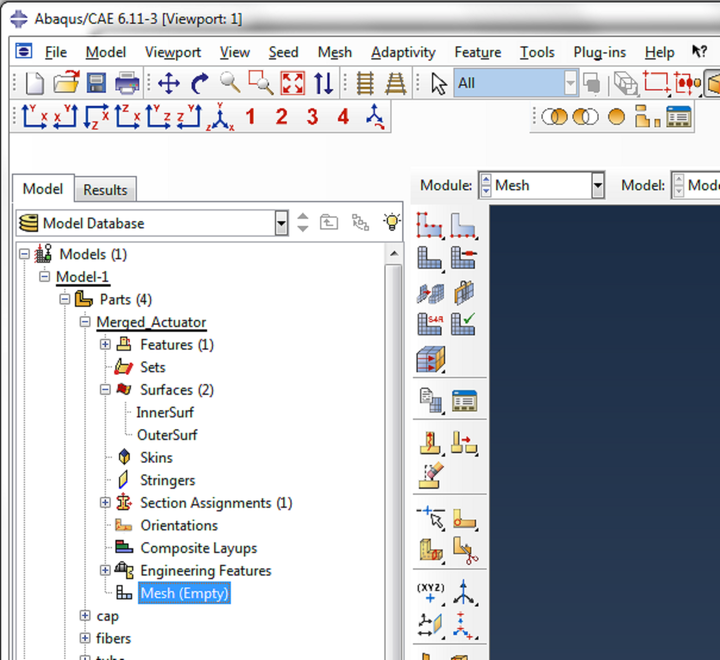This screenshot has height=660, width=720.
Task: Collapse the Model-1 tree node
Action: point(44,276)
